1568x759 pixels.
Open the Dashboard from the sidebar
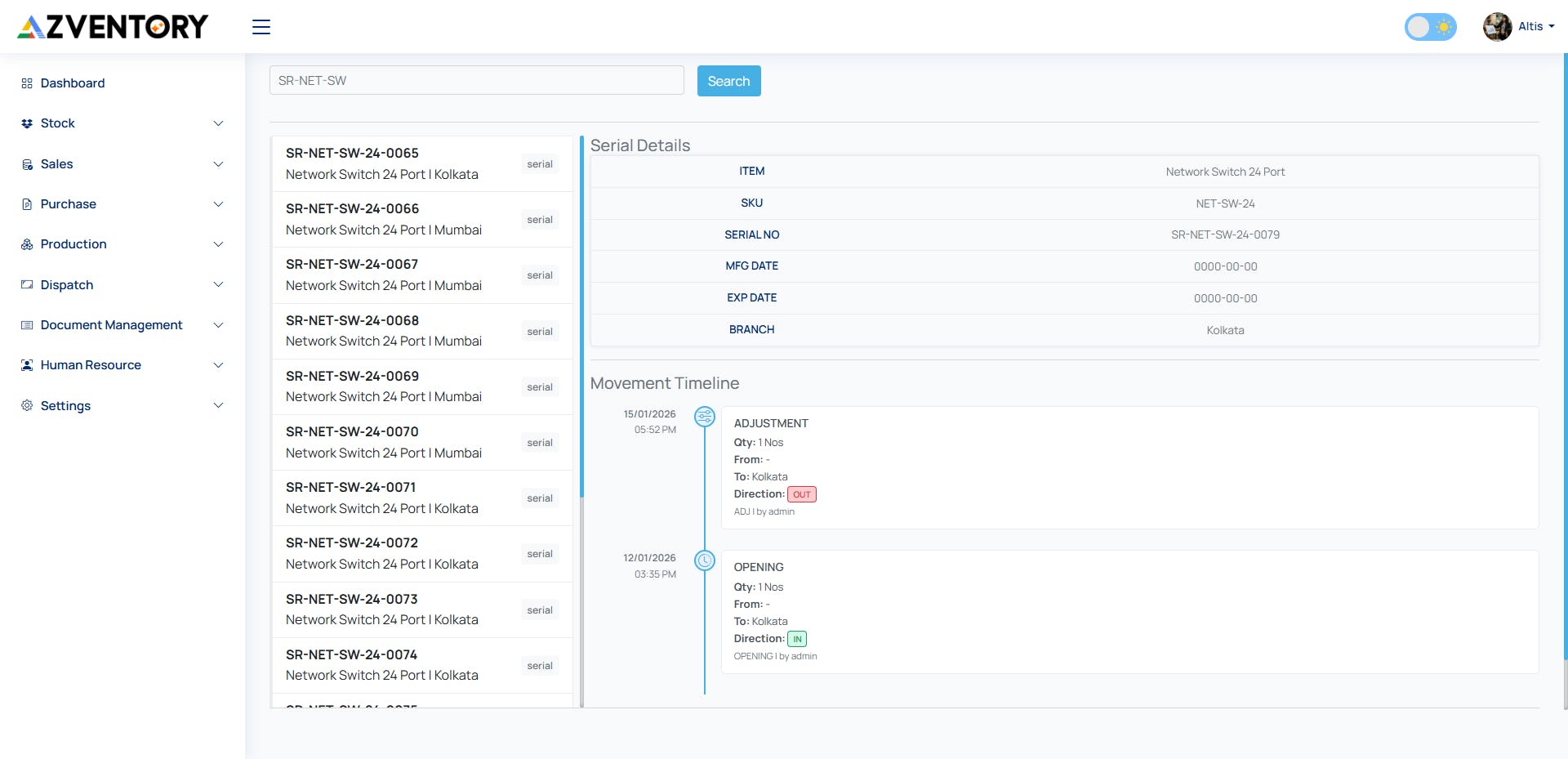click(x=26, y=83)
